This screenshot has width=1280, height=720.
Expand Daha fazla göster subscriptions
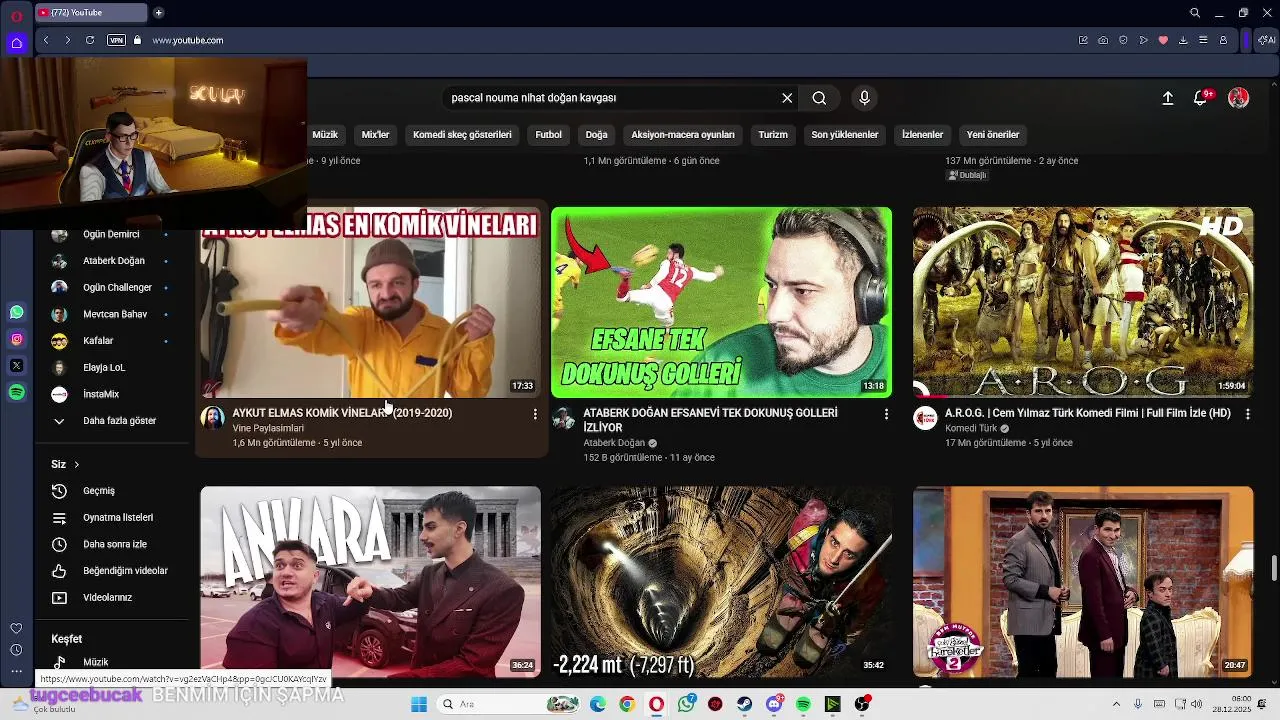tap(112, 421)
